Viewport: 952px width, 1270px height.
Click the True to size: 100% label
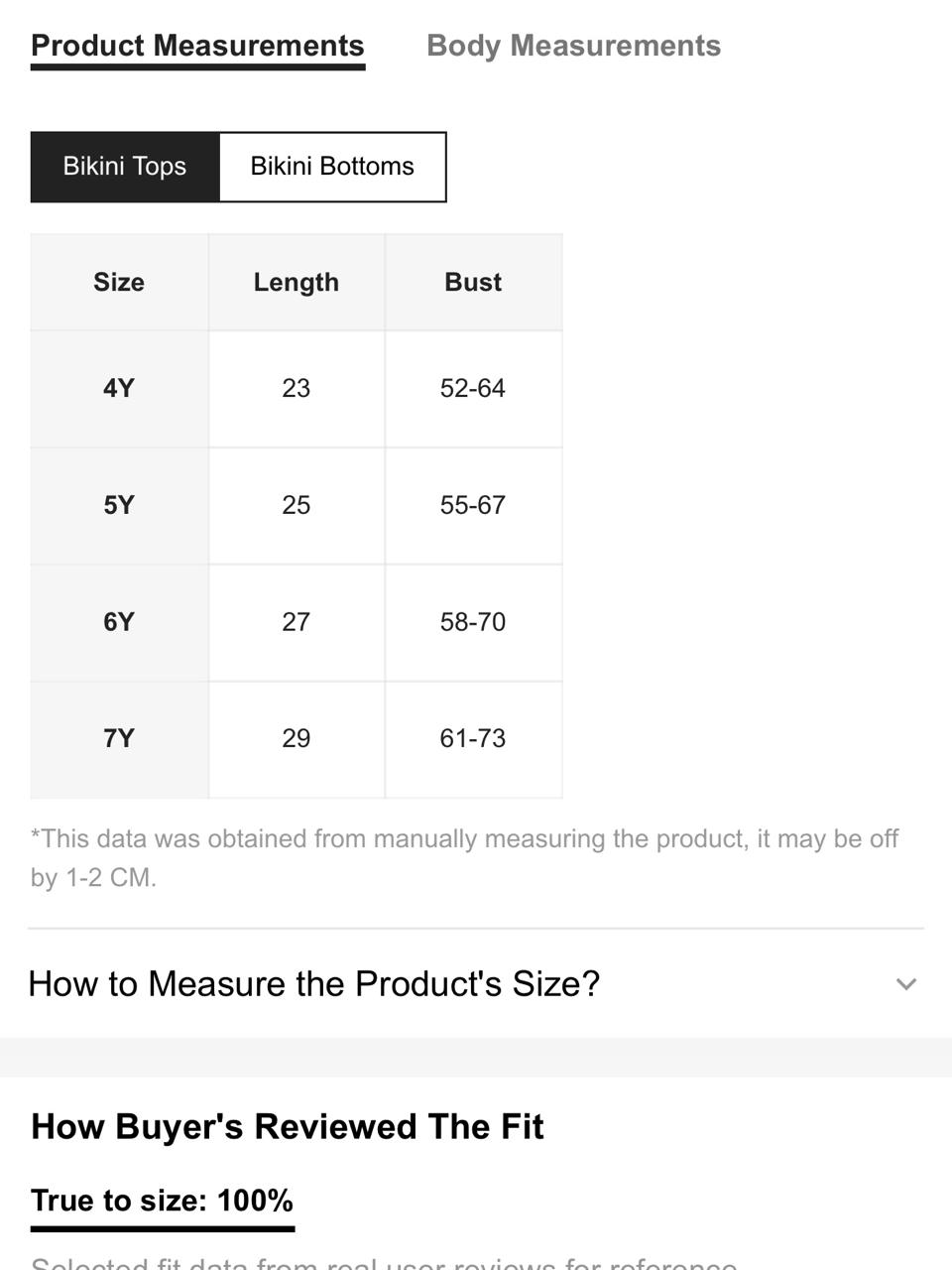click(x=163, y=1201)
